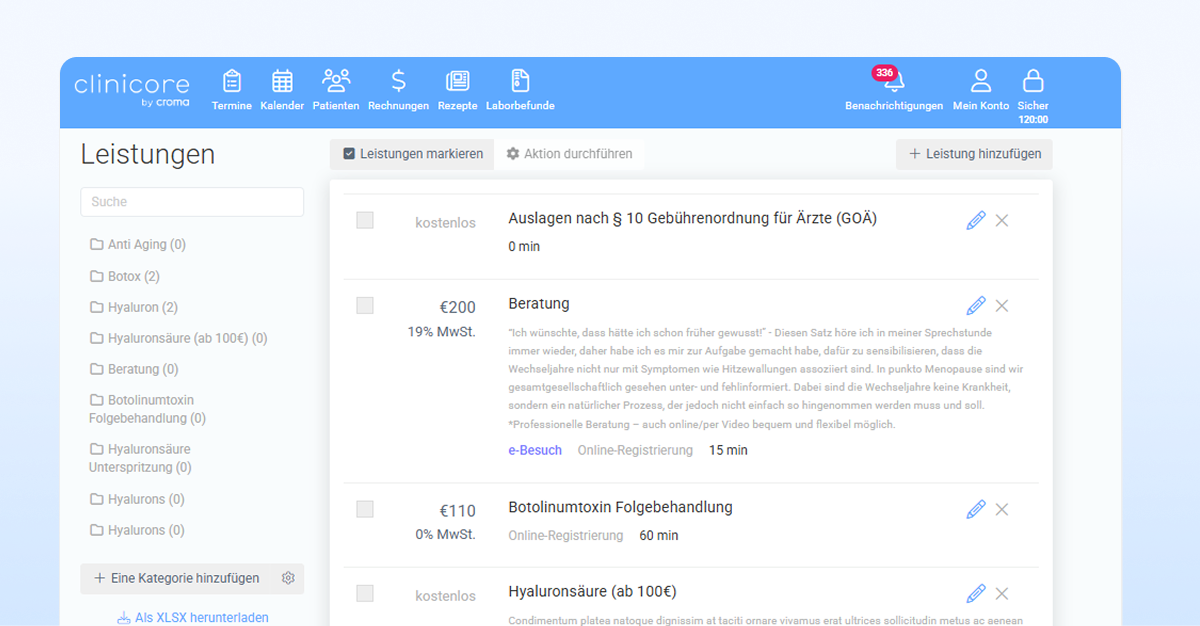Edit the Hyaluronsäure (ab 100€) service
1200x626 pixels.
click(976, 594)
